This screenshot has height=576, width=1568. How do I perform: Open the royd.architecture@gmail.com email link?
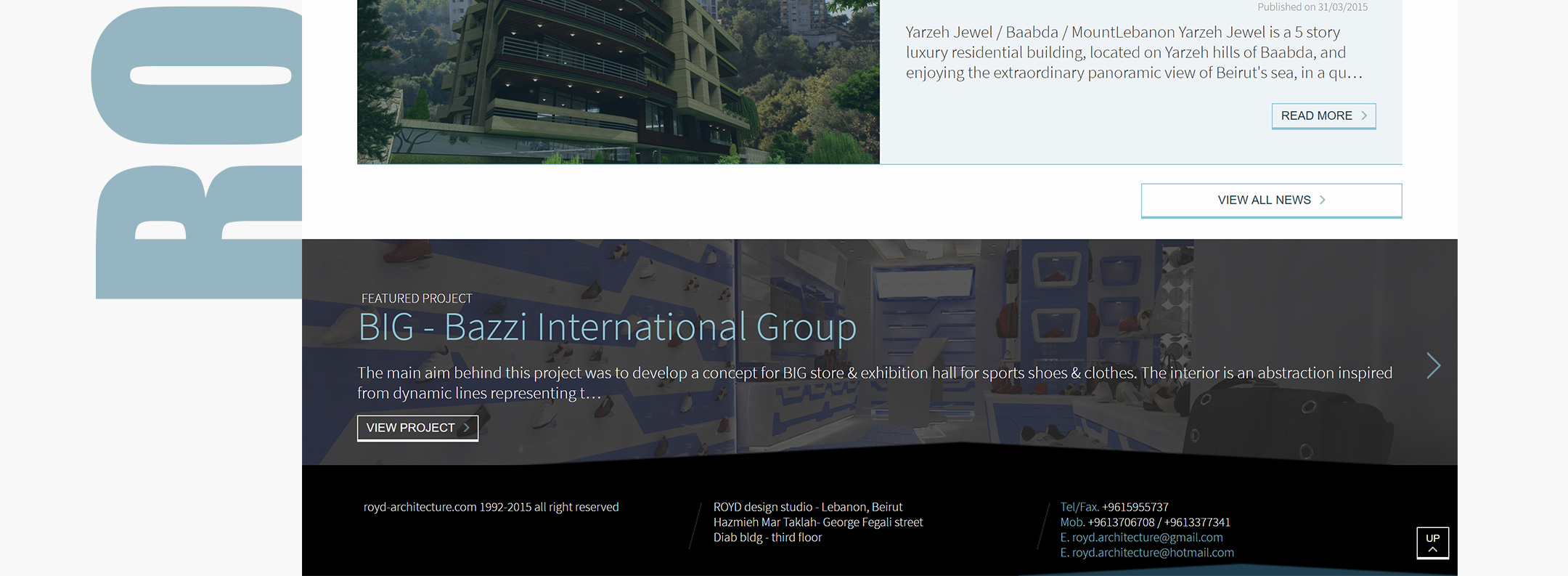tap(1147, 538)
